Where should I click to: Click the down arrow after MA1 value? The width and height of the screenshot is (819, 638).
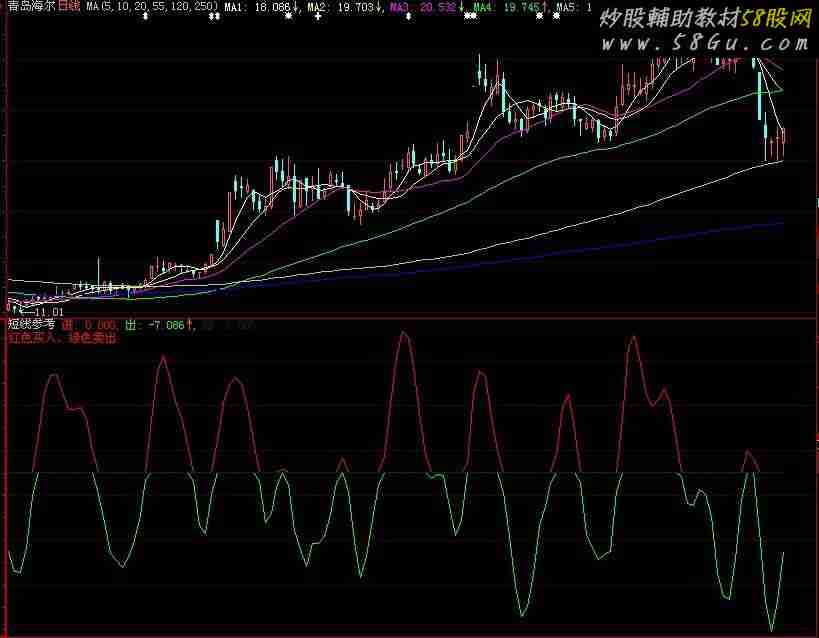(297, 7)
